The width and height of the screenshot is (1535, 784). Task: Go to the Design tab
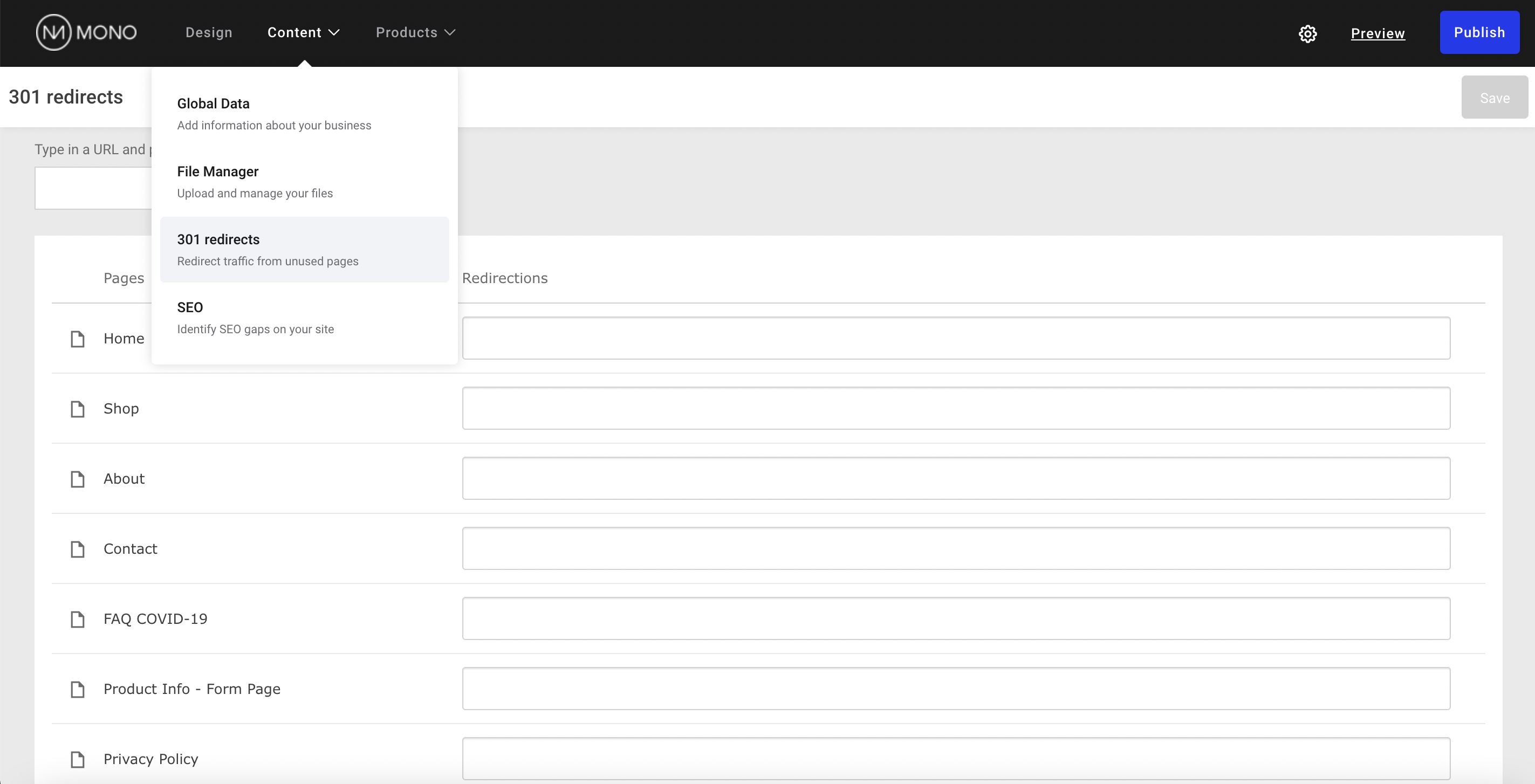coord(209,33)
